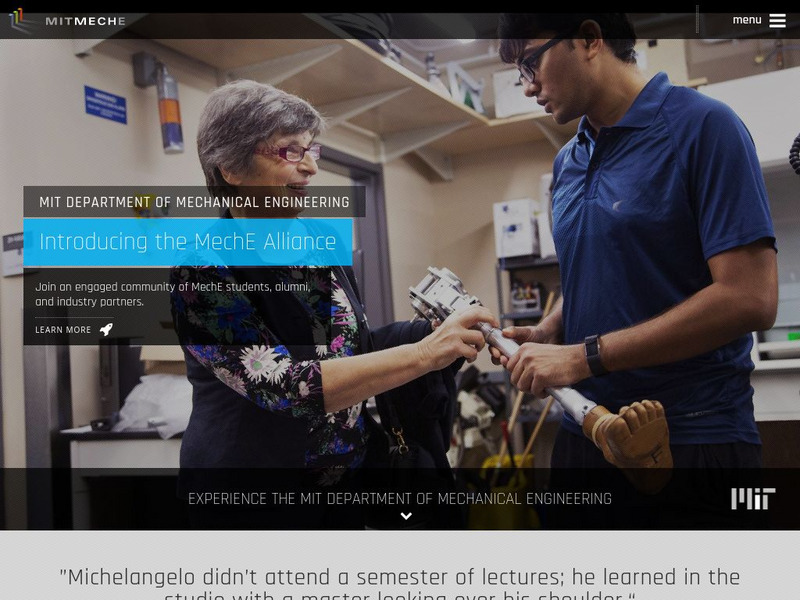Click the colorful MechE logo icon
The width and height of the screenshot is (800, 600).
[18, 20]
